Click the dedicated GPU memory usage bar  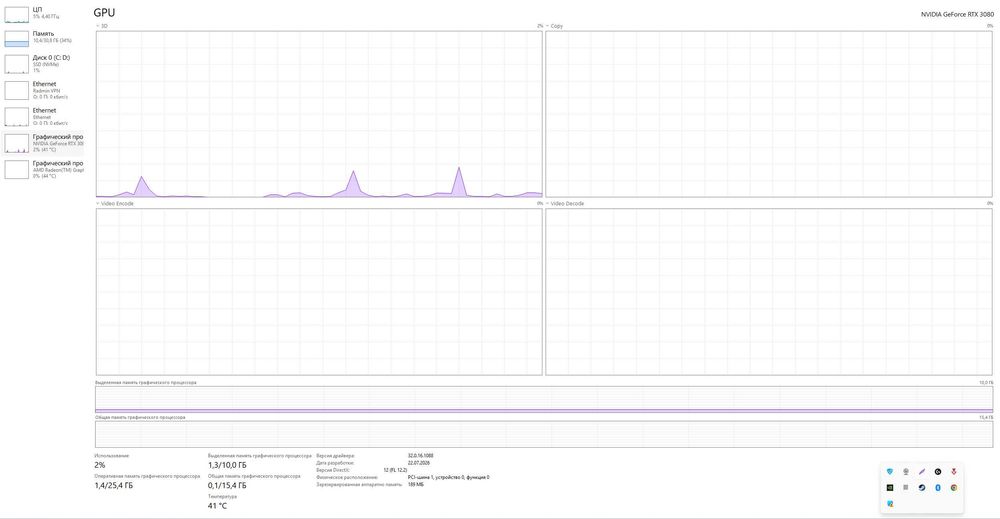pyautogui.click(x=544, y=399)
